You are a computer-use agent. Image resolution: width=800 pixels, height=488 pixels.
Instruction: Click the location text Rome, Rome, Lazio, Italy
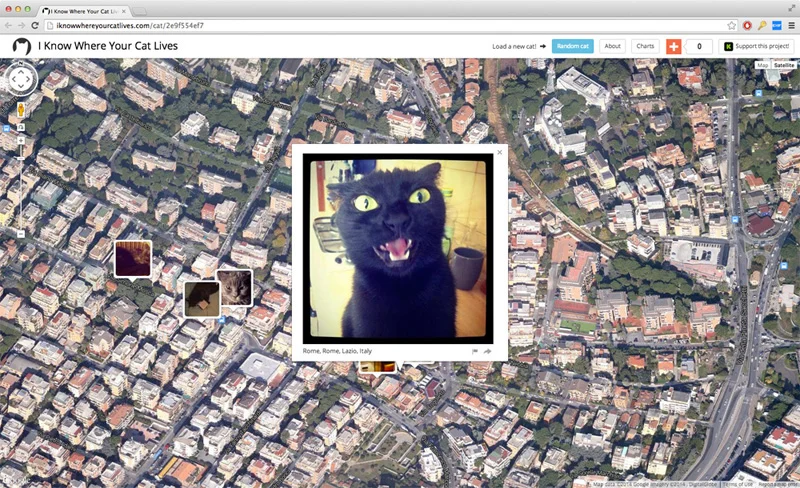[337, 351]
